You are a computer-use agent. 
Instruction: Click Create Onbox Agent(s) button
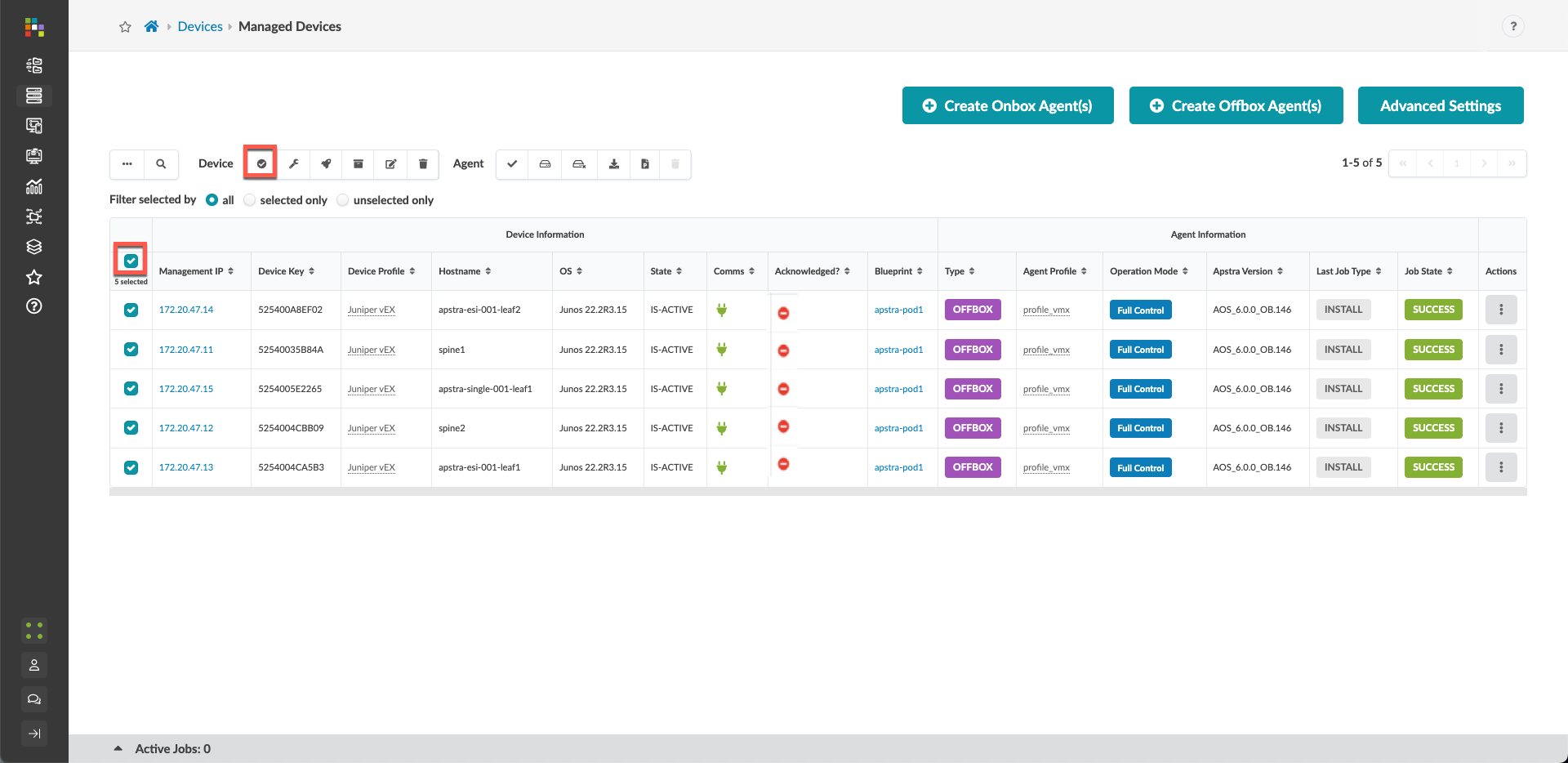tap(1008, 105)
